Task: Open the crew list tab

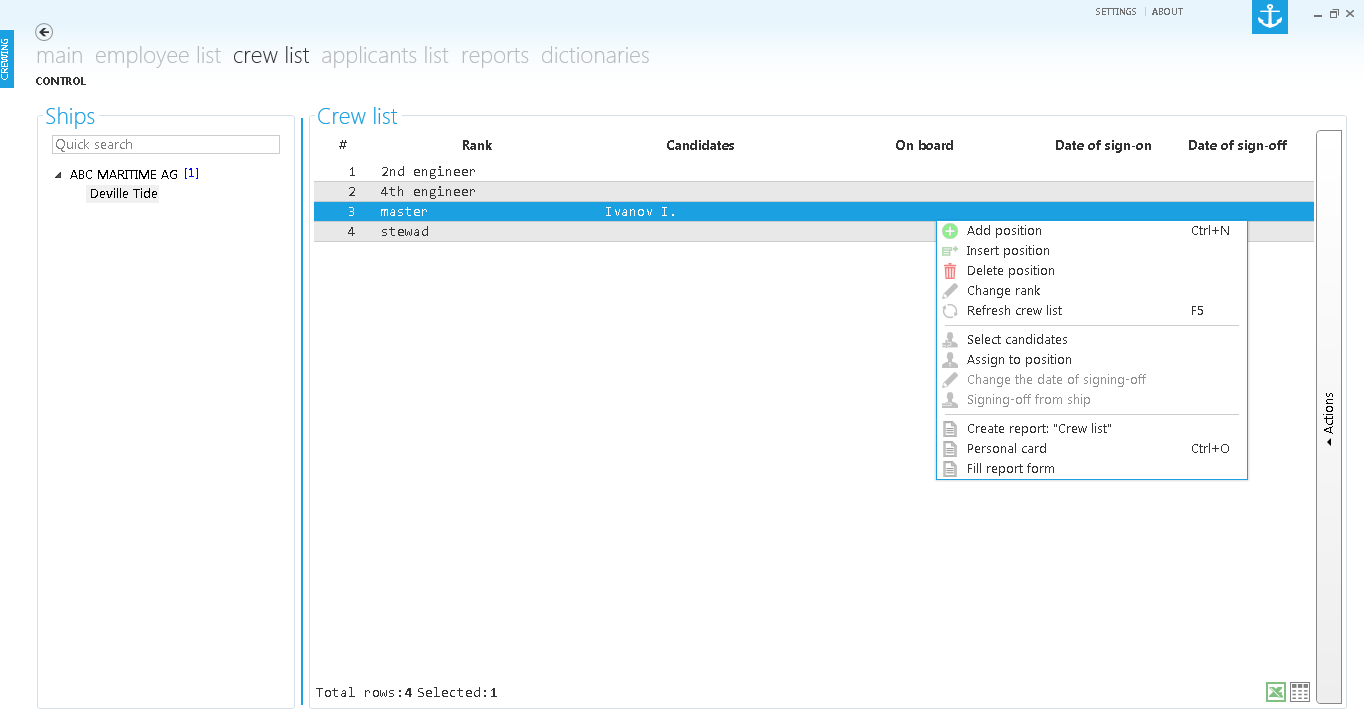Action: click(x=271, y=56)
